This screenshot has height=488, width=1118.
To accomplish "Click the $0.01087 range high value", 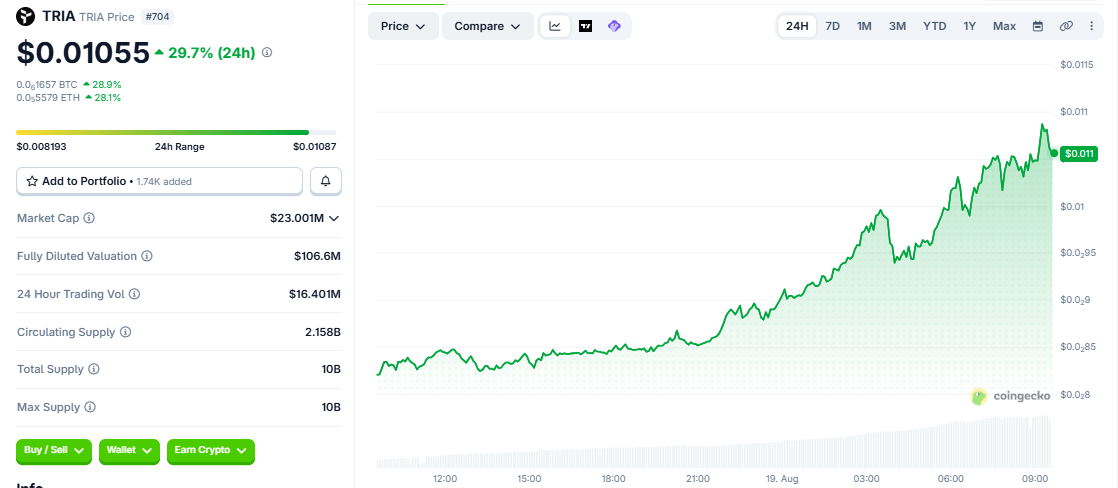I will coord(314,147).
